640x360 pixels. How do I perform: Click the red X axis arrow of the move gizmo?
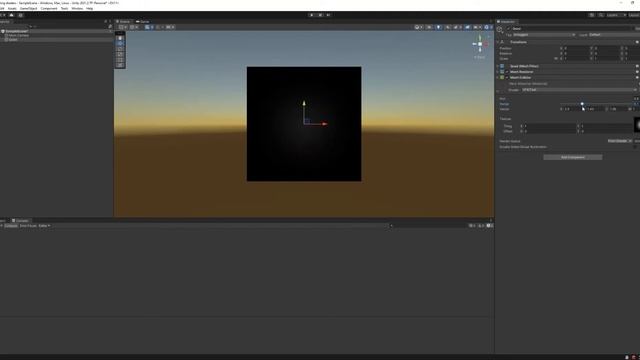[x=324, y=124]
